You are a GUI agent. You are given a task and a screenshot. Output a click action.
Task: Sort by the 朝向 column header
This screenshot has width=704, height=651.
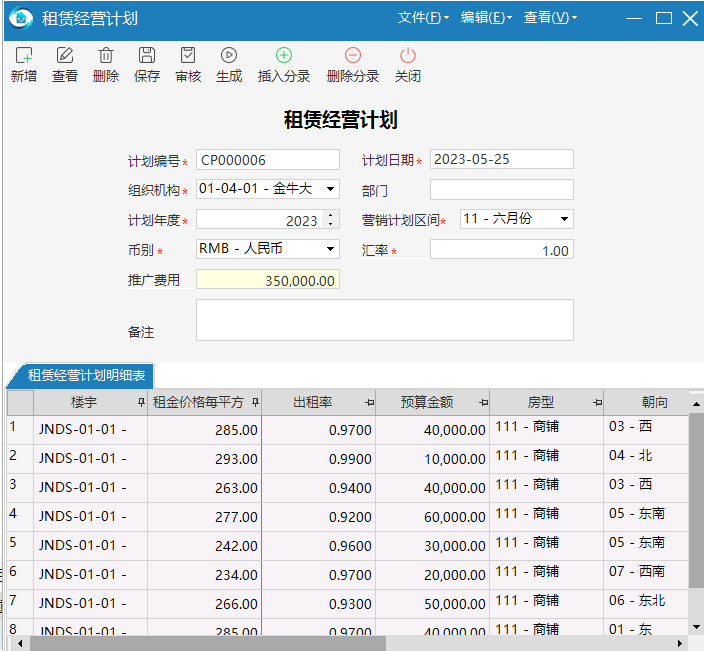click(655, 402)
